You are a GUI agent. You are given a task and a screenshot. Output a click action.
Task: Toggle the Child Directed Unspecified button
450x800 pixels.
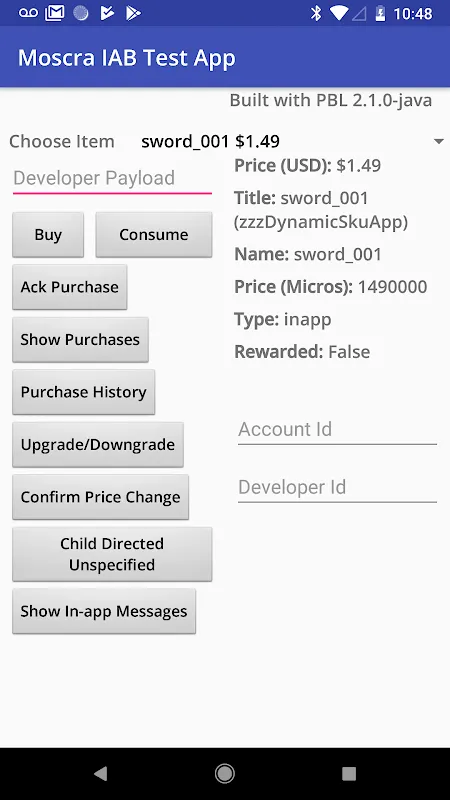click(x=112, y=554)
